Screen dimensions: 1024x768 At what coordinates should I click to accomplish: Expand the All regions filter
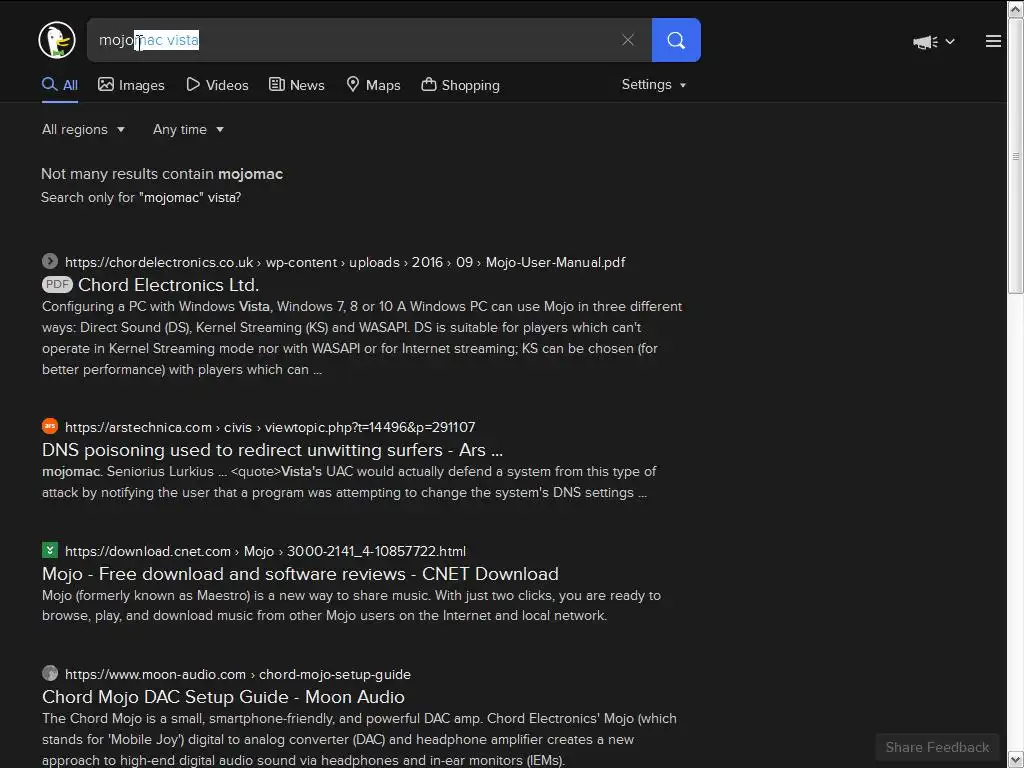(x=83, y=129)
